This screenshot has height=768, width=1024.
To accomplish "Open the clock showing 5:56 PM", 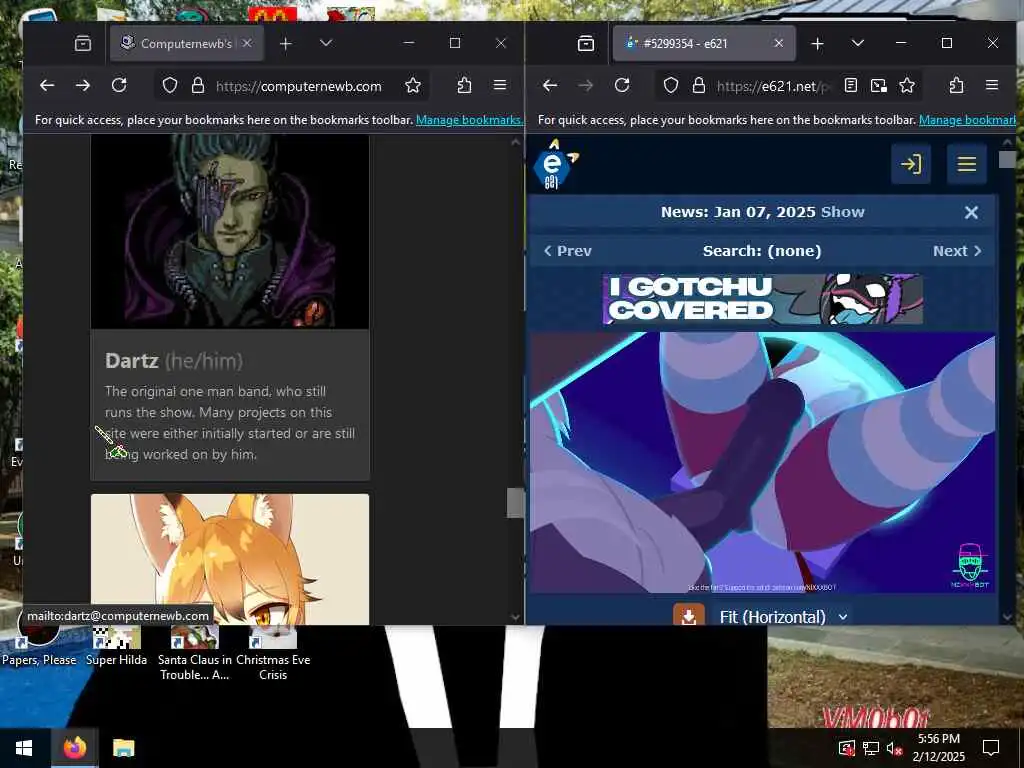I will (x=938, y=748).
